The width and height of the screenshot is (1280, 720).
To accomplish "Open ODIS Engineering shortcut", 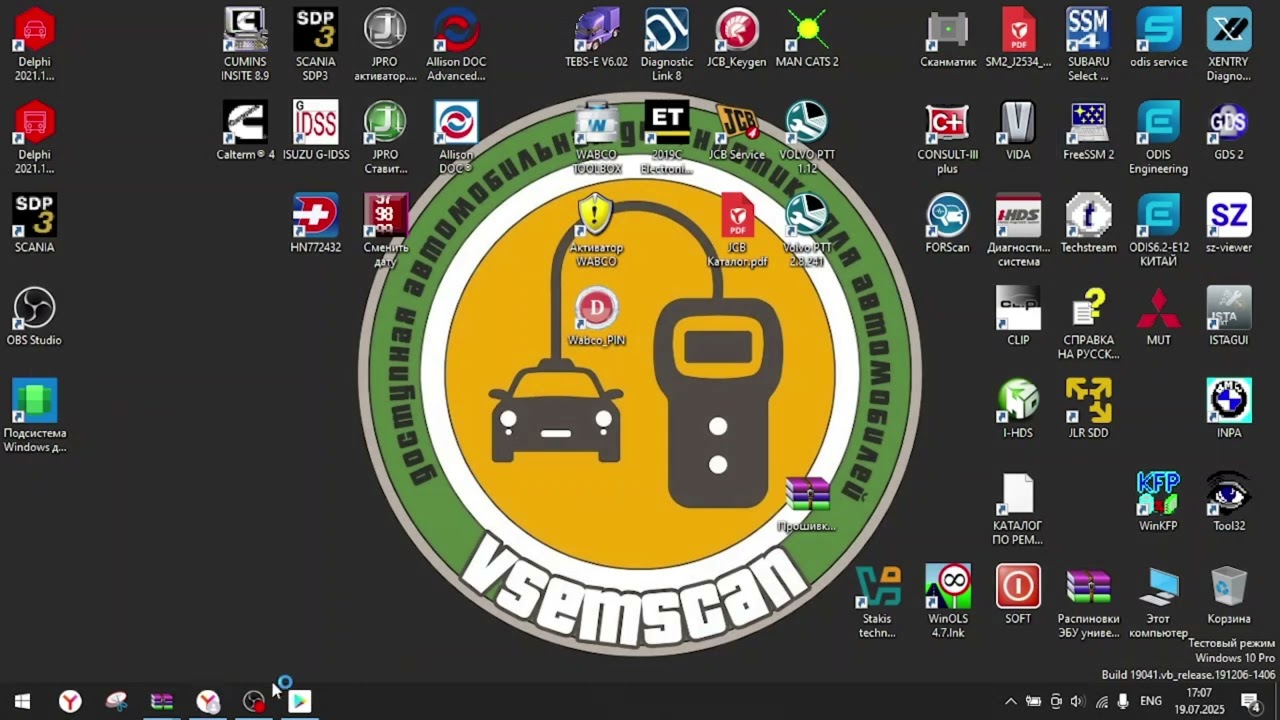I will 1159,137.
